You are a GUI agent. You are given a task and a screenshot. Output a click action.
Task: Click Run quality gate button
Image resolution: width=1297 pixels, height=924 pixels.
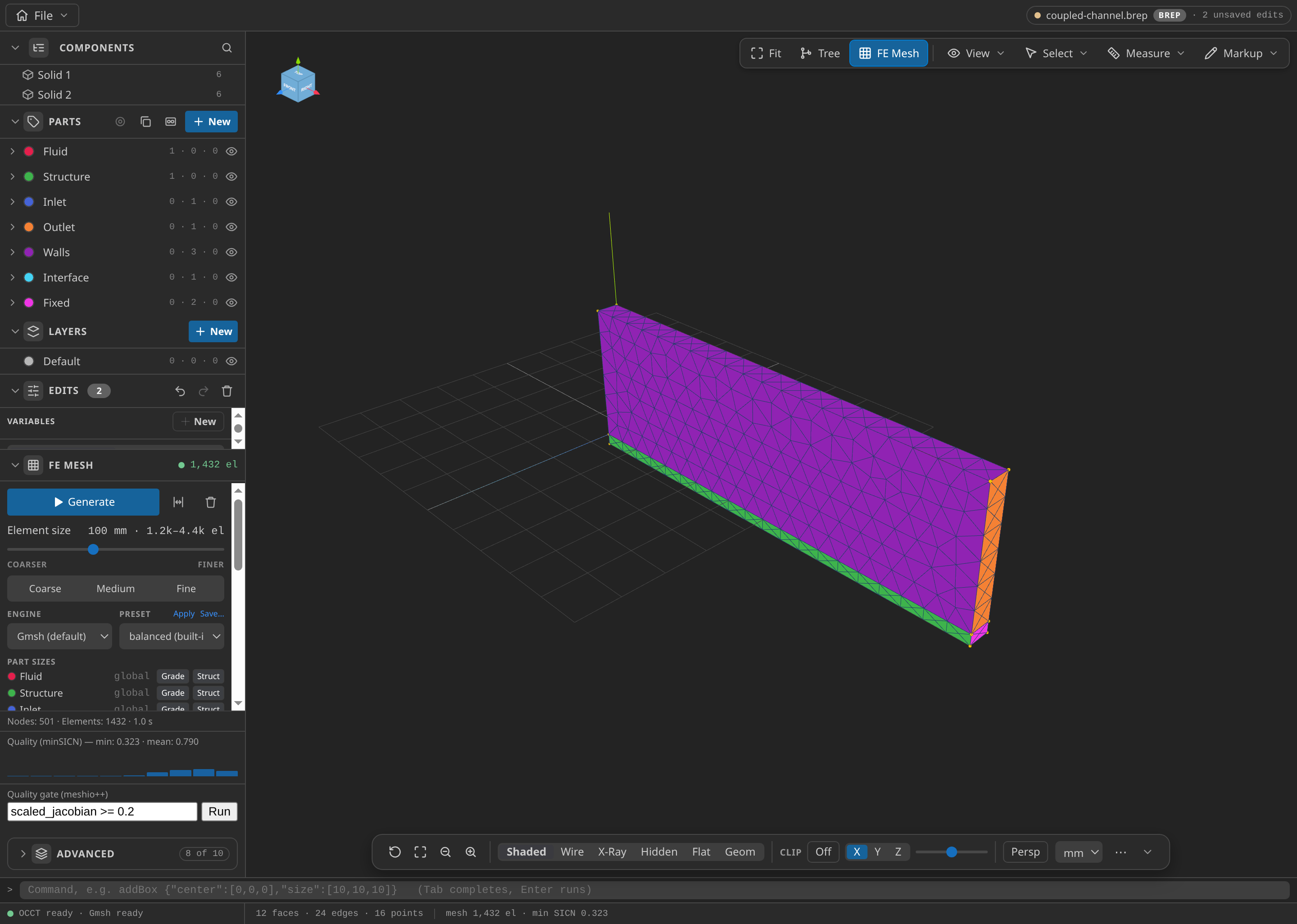(219, 811)
